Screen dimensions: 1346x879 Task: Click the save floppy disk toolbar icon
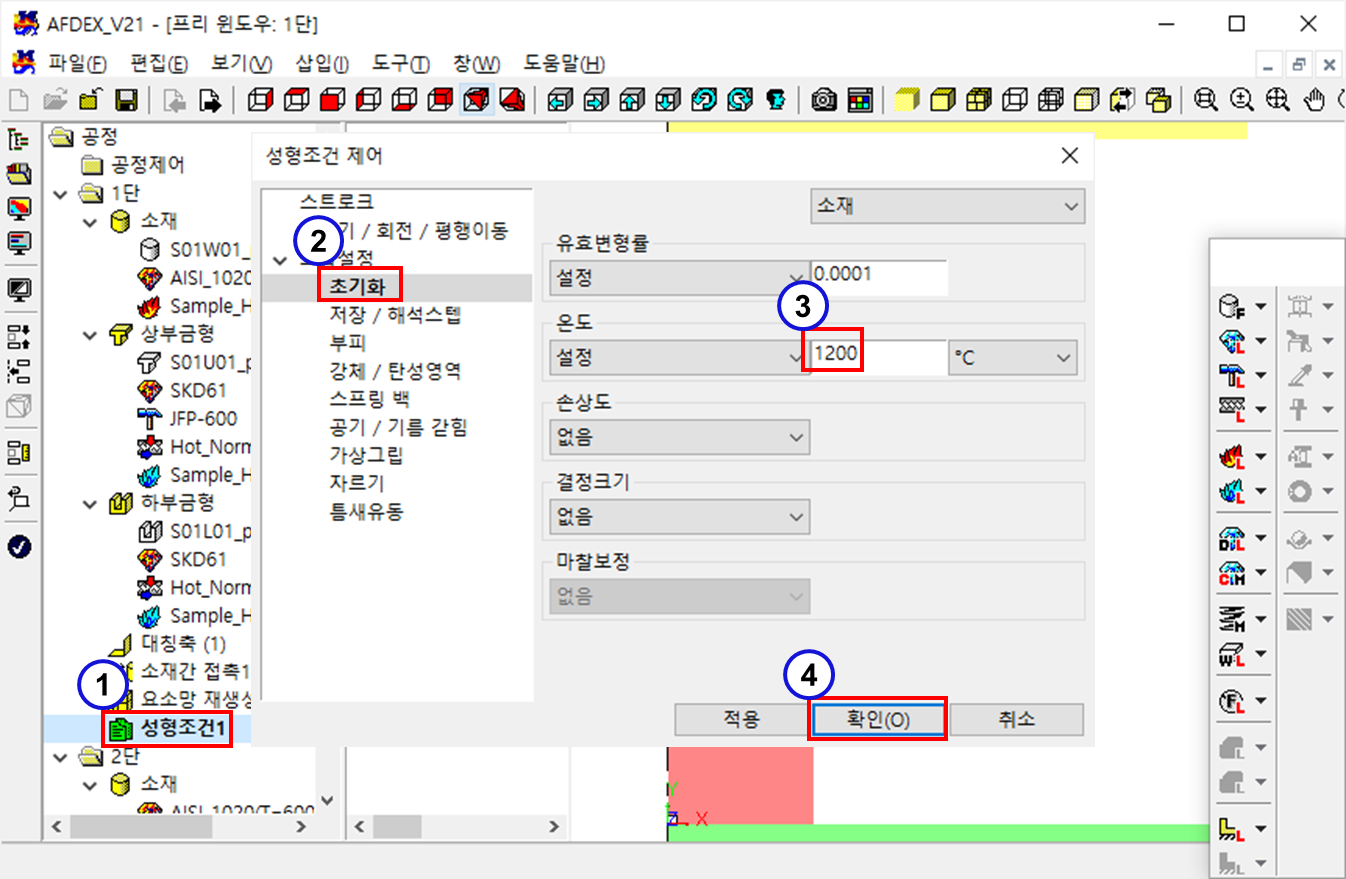pos(126,100)
